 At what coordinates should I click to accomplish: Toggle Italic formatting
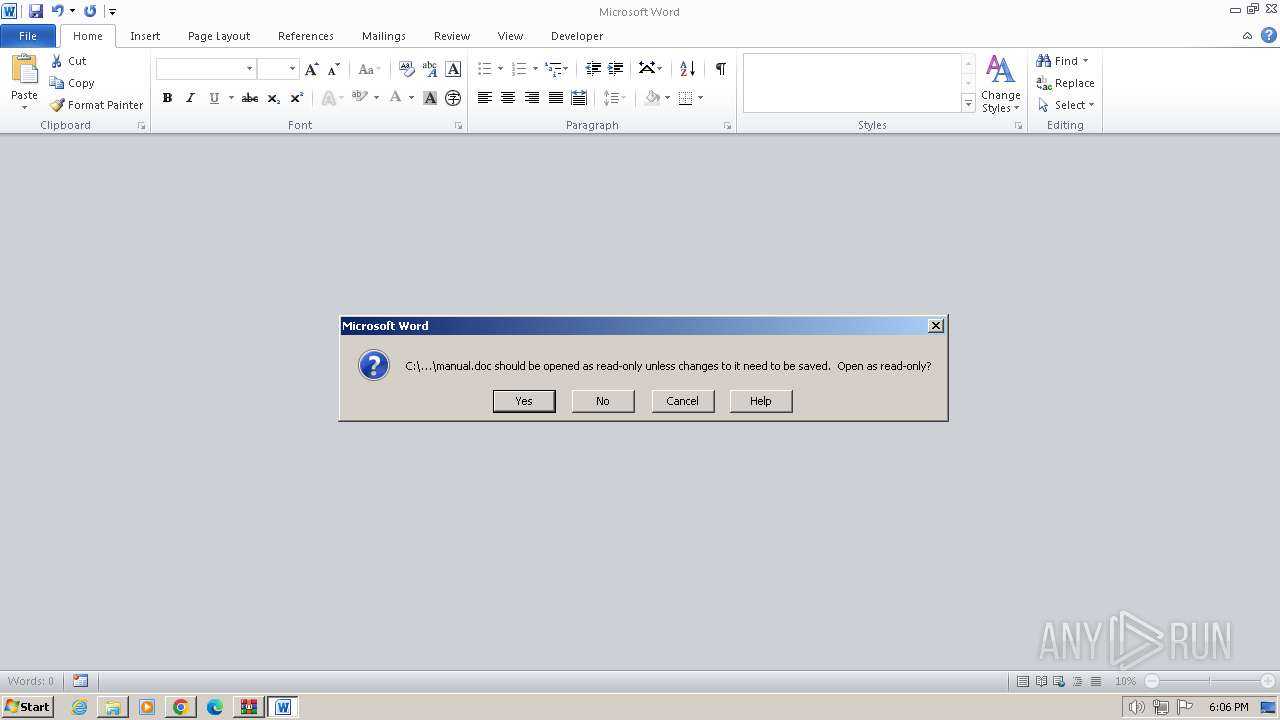pos(190,98)
